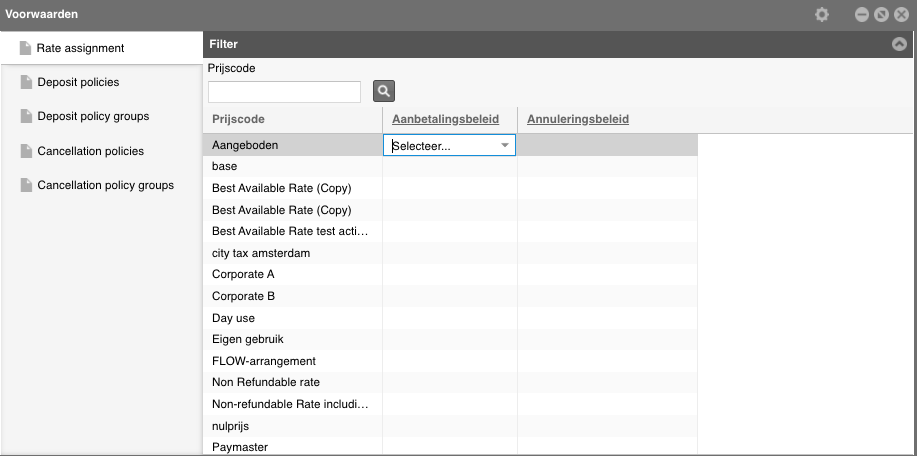
Task: Open the Cancellation policy groups section
Action: [101, 185]
